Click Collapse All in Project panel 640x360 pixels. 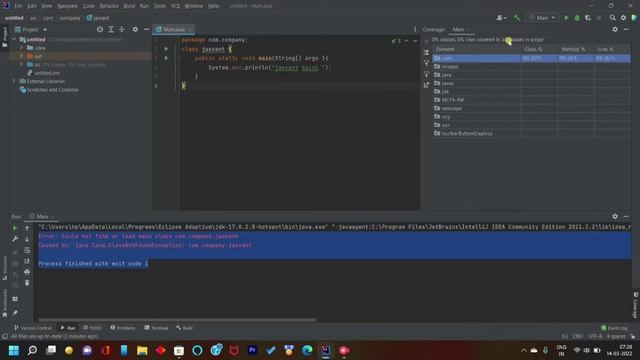(122, 29)
